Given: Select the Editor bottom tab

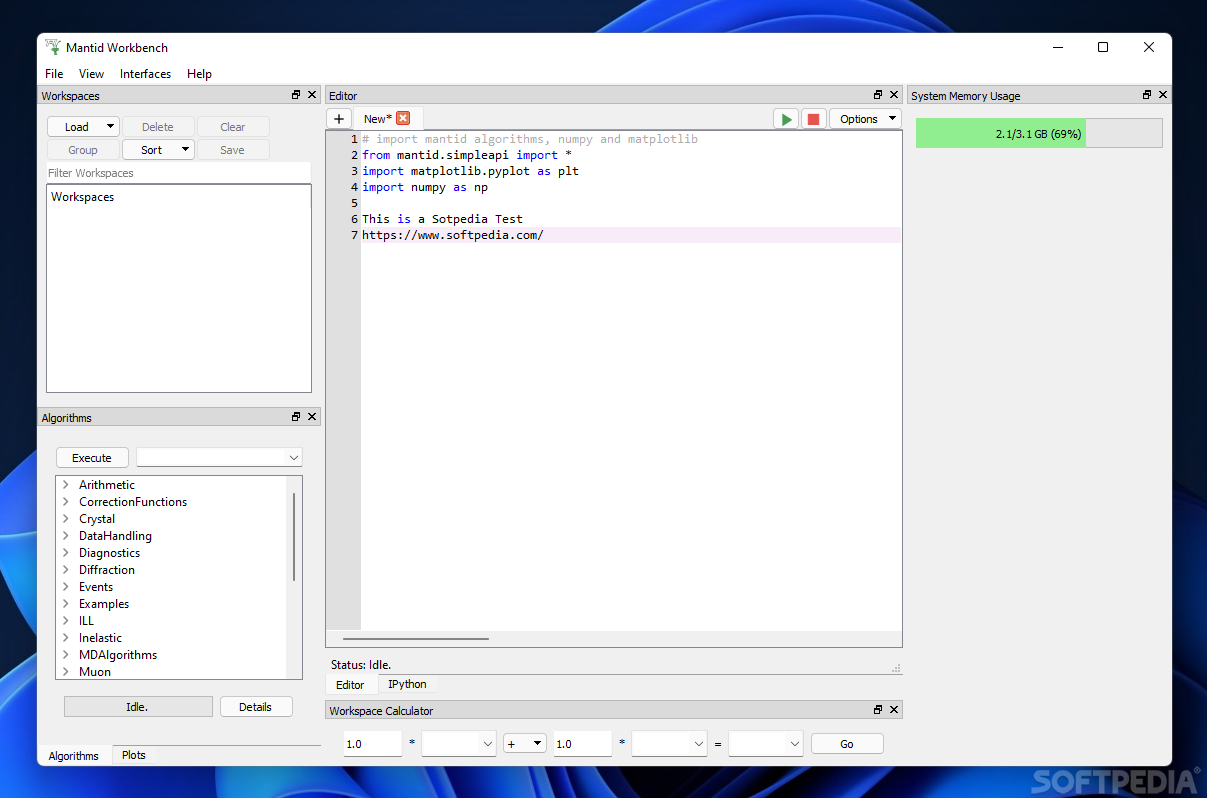Looking at the screenshot, I should tap(350, 685).
